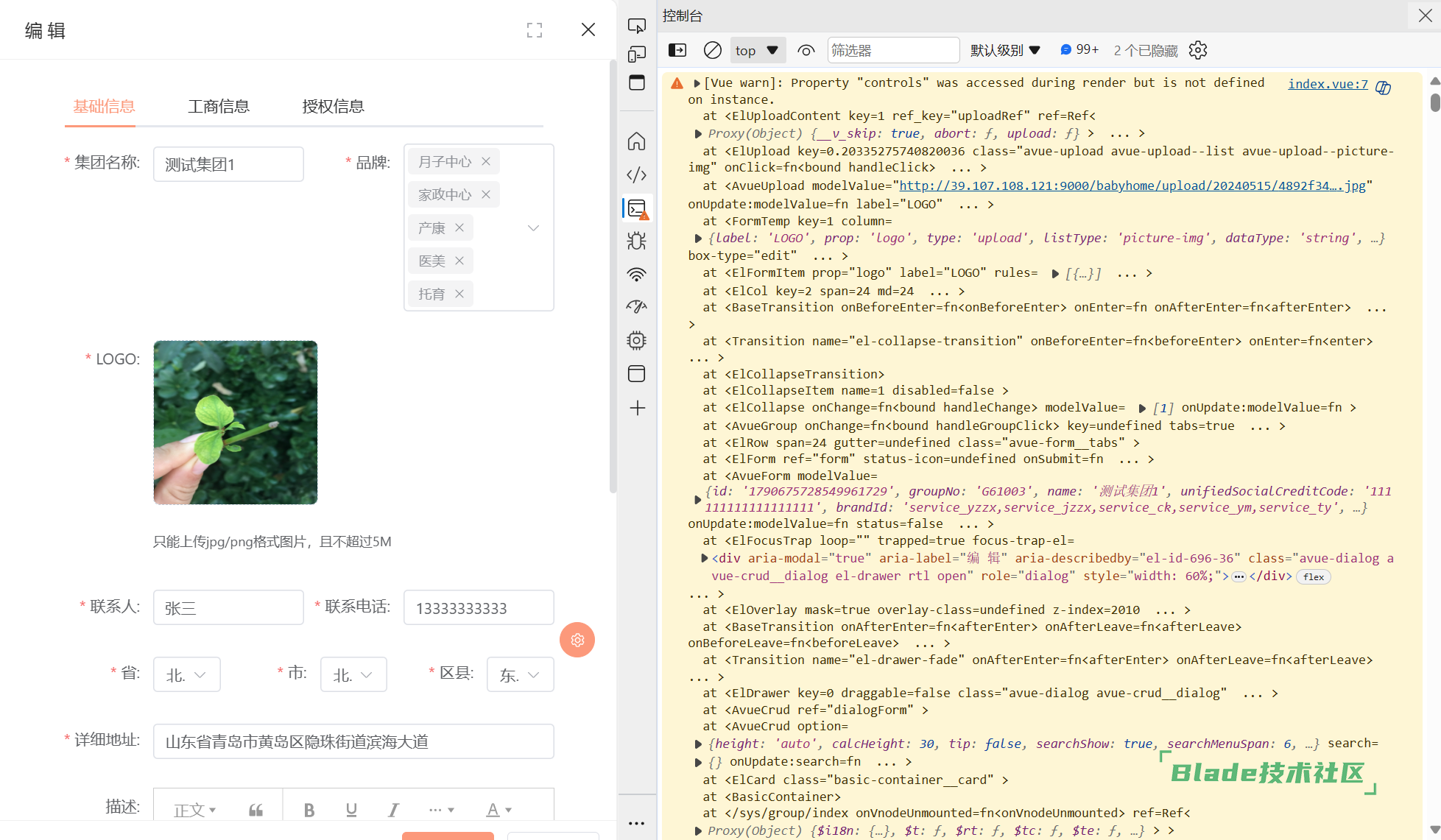Click the blockquote icon in editor
1441x840 pixels.
pyautogui.click(x=256, y=810)
